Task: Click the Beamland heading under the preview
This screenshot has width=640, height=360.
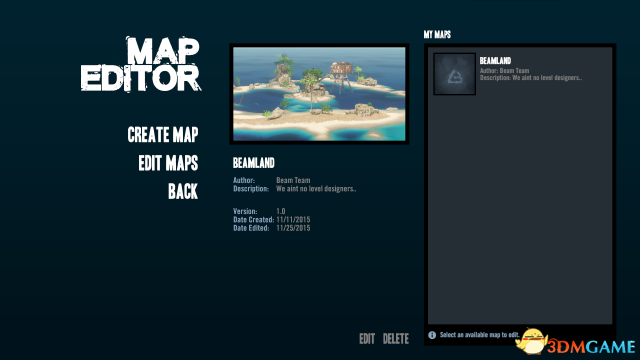Action: (x=253, y=163)
